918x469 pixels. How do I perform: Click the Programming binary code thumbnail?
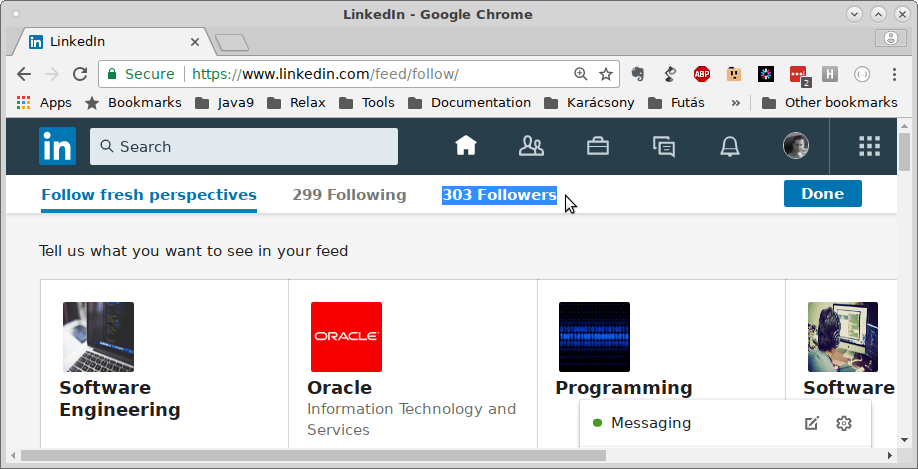tap(594, 337)
